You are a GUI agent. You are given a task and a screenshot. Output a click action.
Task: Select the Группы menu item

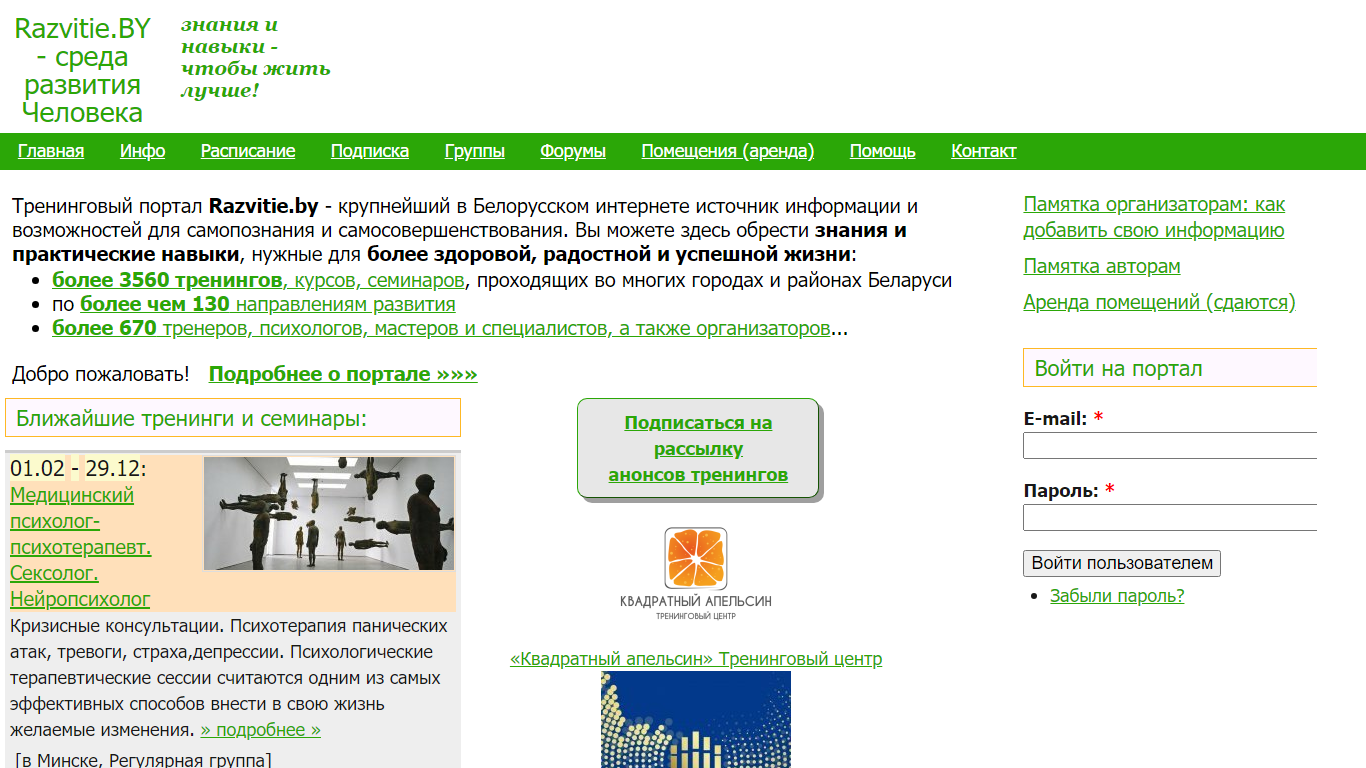475,151
